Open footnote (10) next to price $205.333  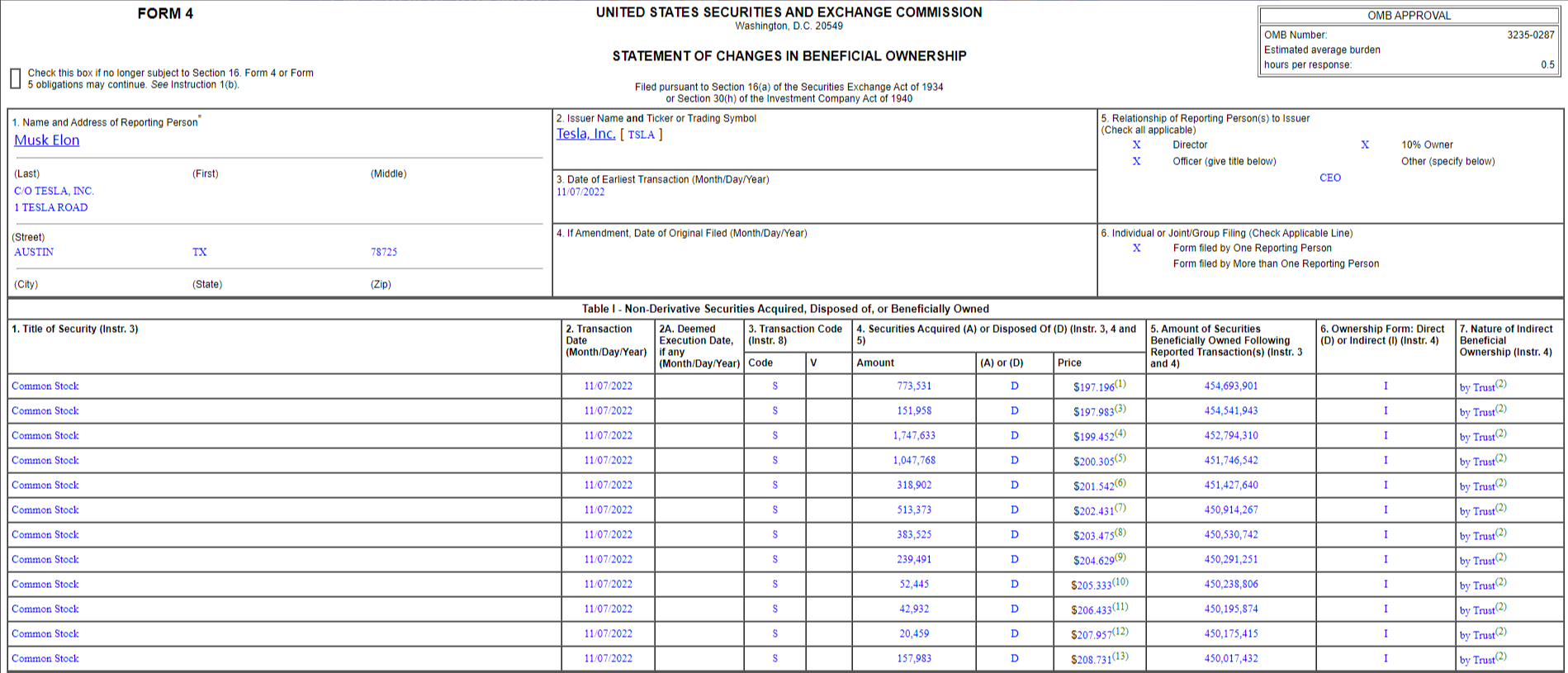[x=1120, y=582]
